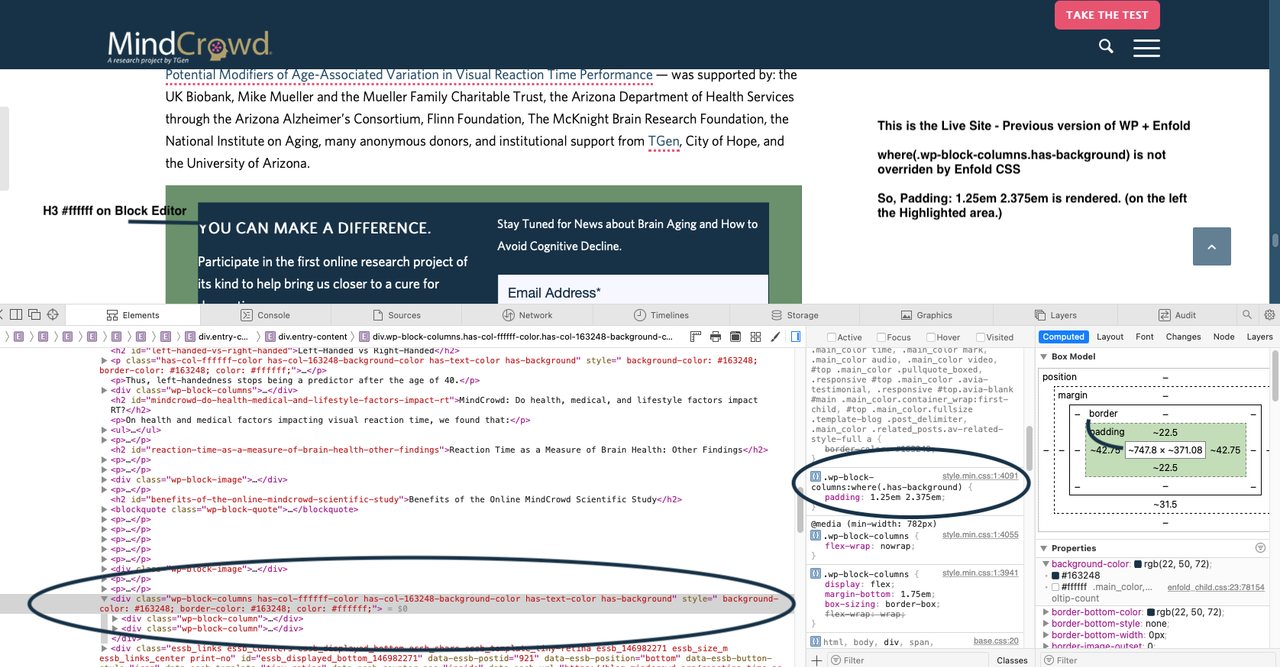Screen dimensions: 1280x667
Task: Activate the element selection crosshair icon
Action: (x=54, y=315)
